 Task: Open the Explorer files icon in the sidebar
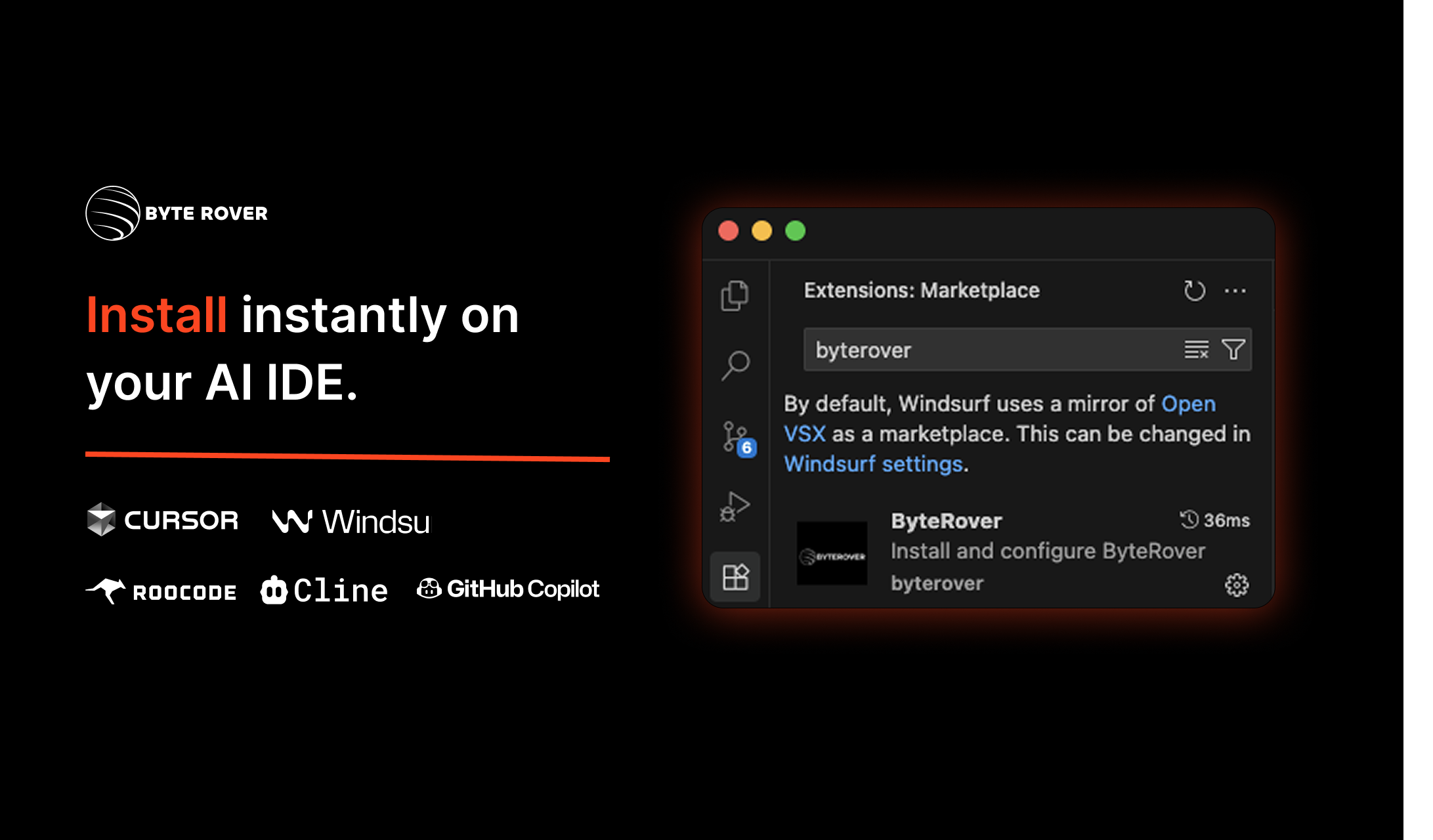735,296
